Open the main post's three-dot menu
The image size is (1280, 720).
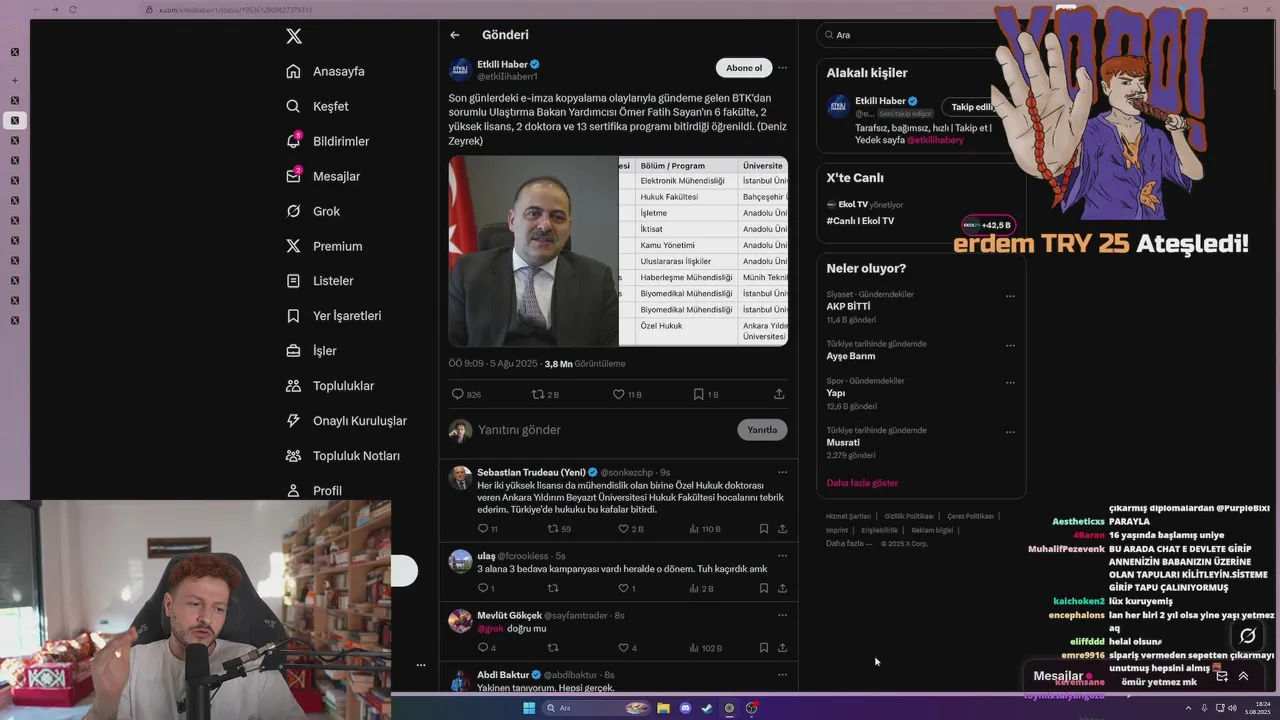pos(782,68)
